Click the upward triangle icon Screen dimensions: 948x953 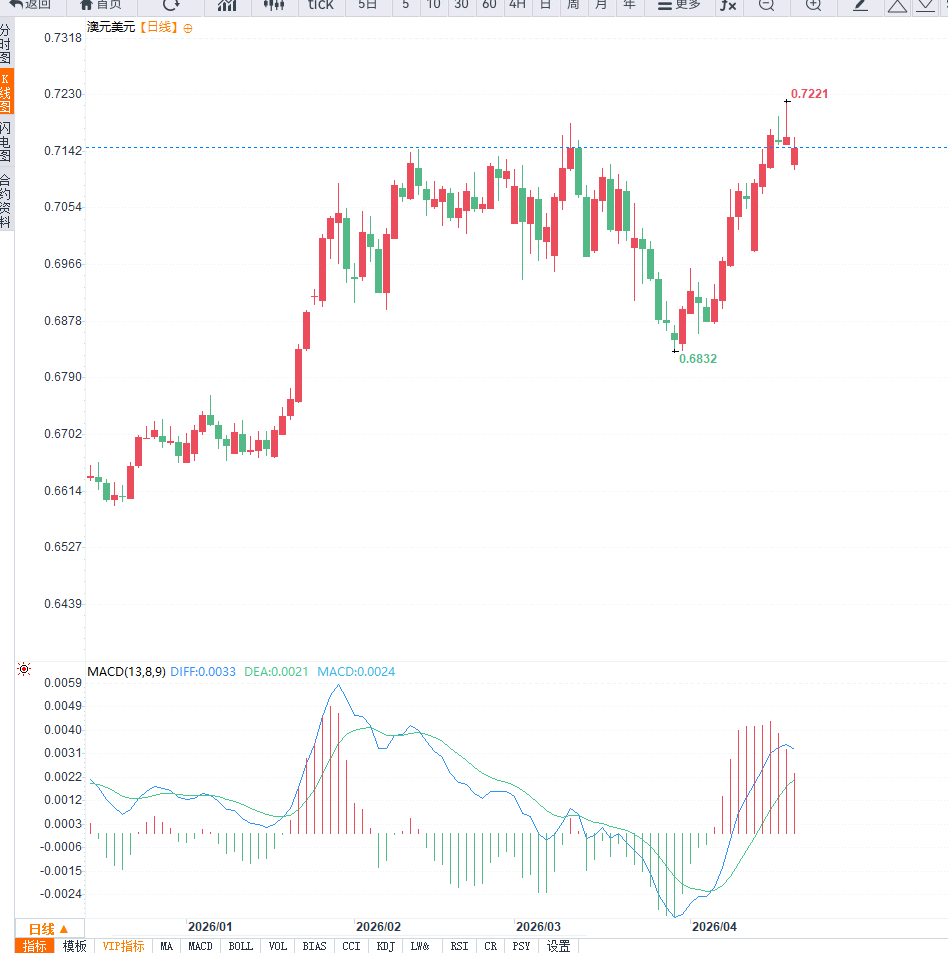(x=897, y=6)
